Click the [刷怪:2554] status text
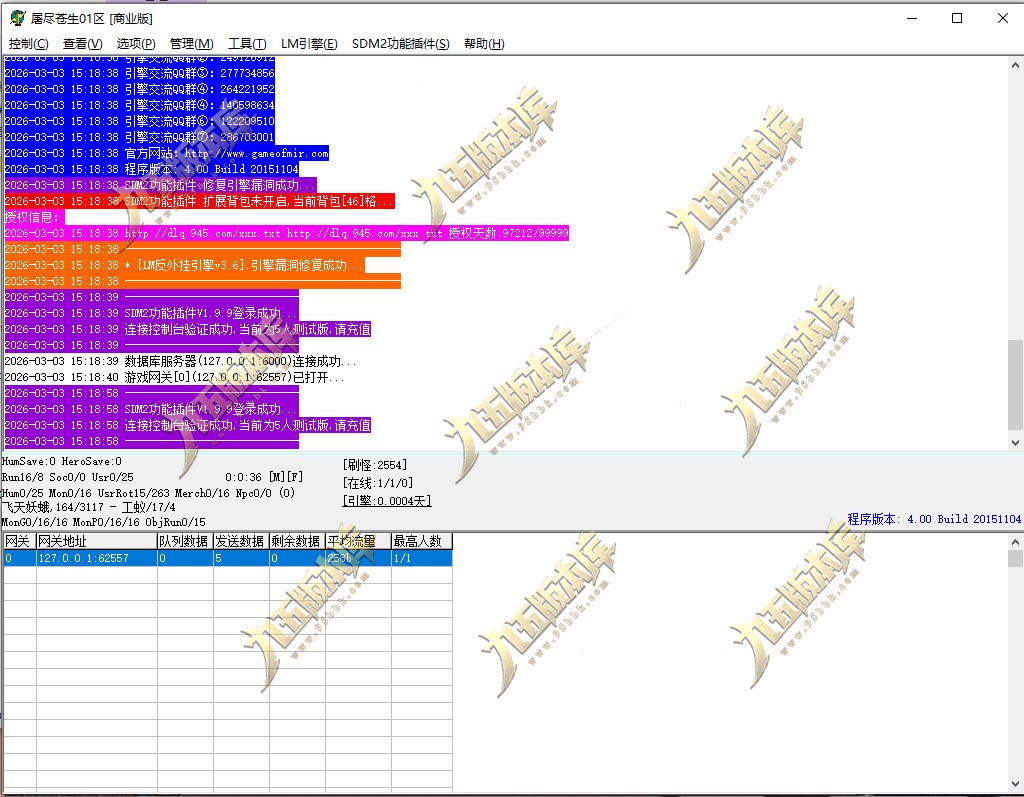1024x797 pixels. (x=374, y=464)
